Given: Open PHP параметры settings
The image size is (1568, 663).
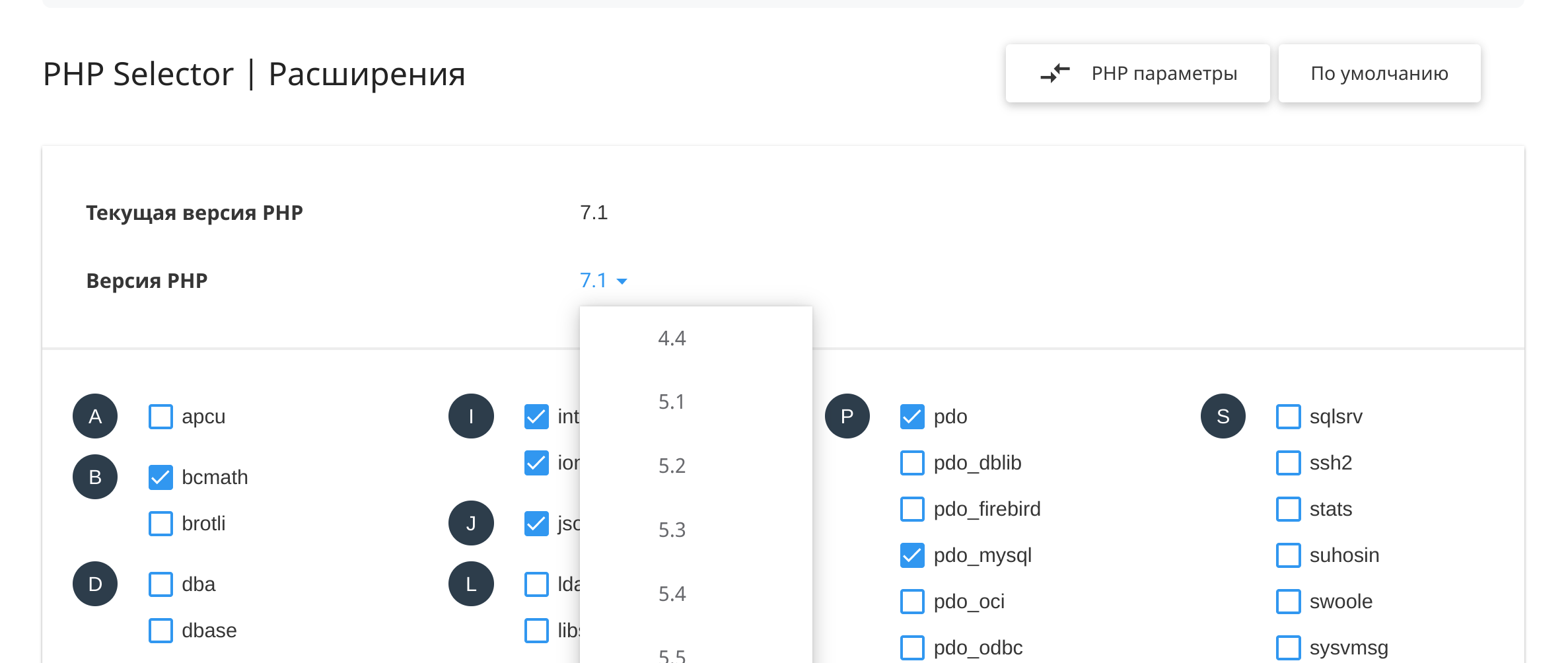Looking at the screenshot, I should [1163, 73].
